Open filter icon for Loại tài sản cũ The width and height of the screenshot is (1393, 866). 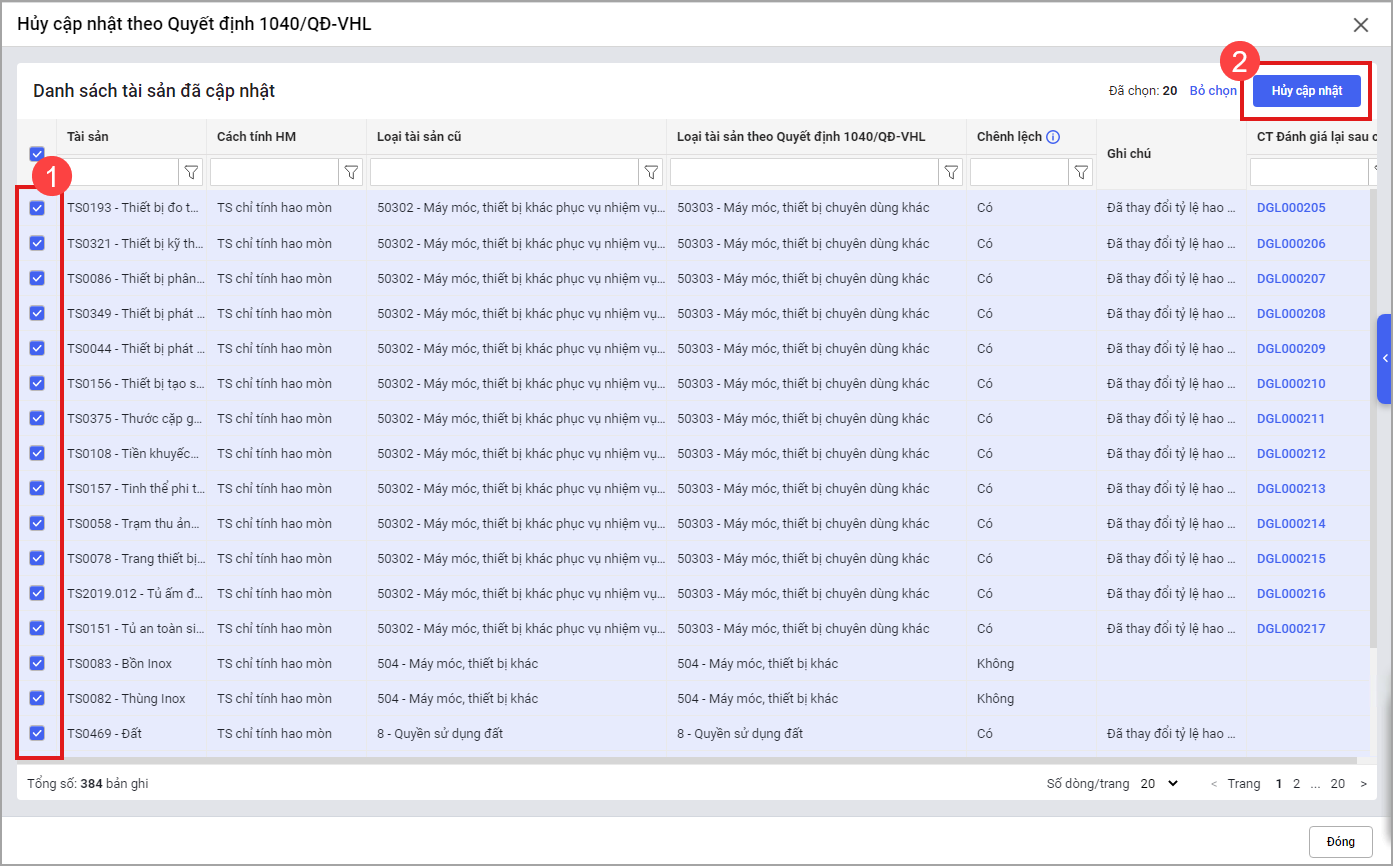(x=651, y=173)
